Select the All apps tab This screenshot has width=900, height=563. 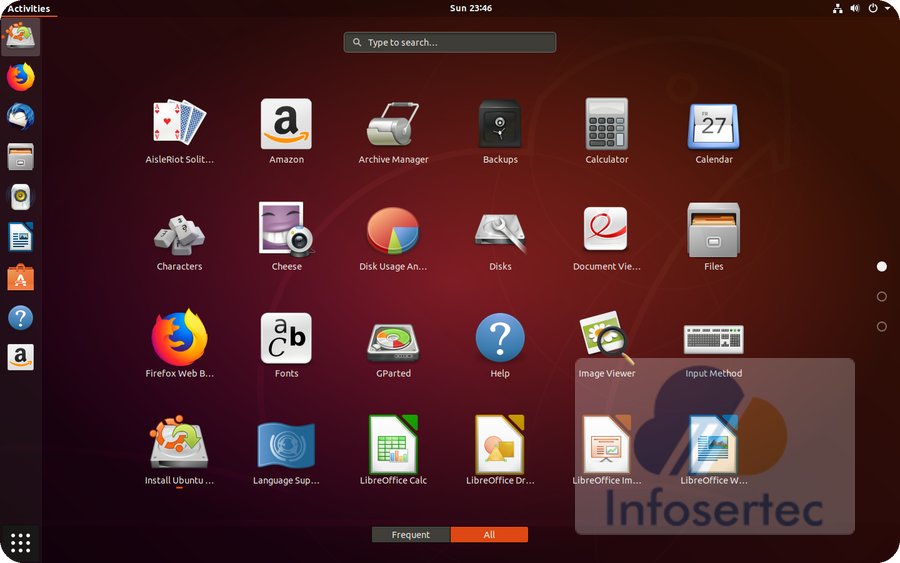pyautogui.click(x=489, y=535)
